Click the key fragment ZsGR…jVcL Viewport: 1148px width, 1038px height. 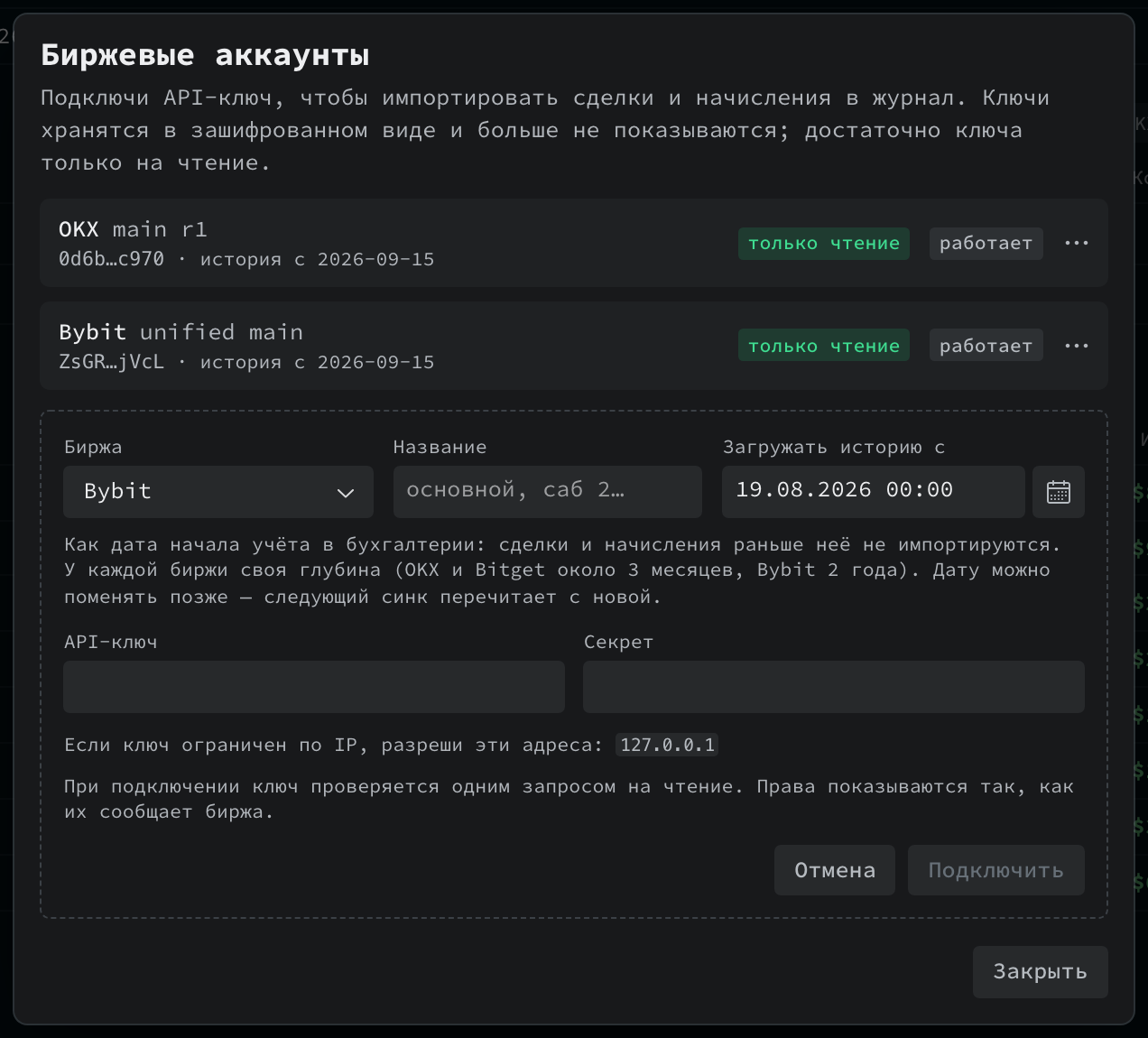point(112,363)
